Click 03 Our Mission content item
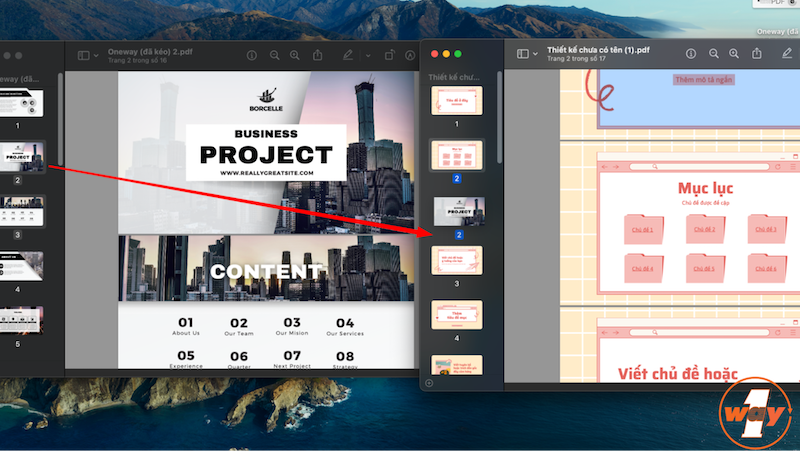Image resolution: width=800 pixels, height=451 pixels. tap(292, 327)
